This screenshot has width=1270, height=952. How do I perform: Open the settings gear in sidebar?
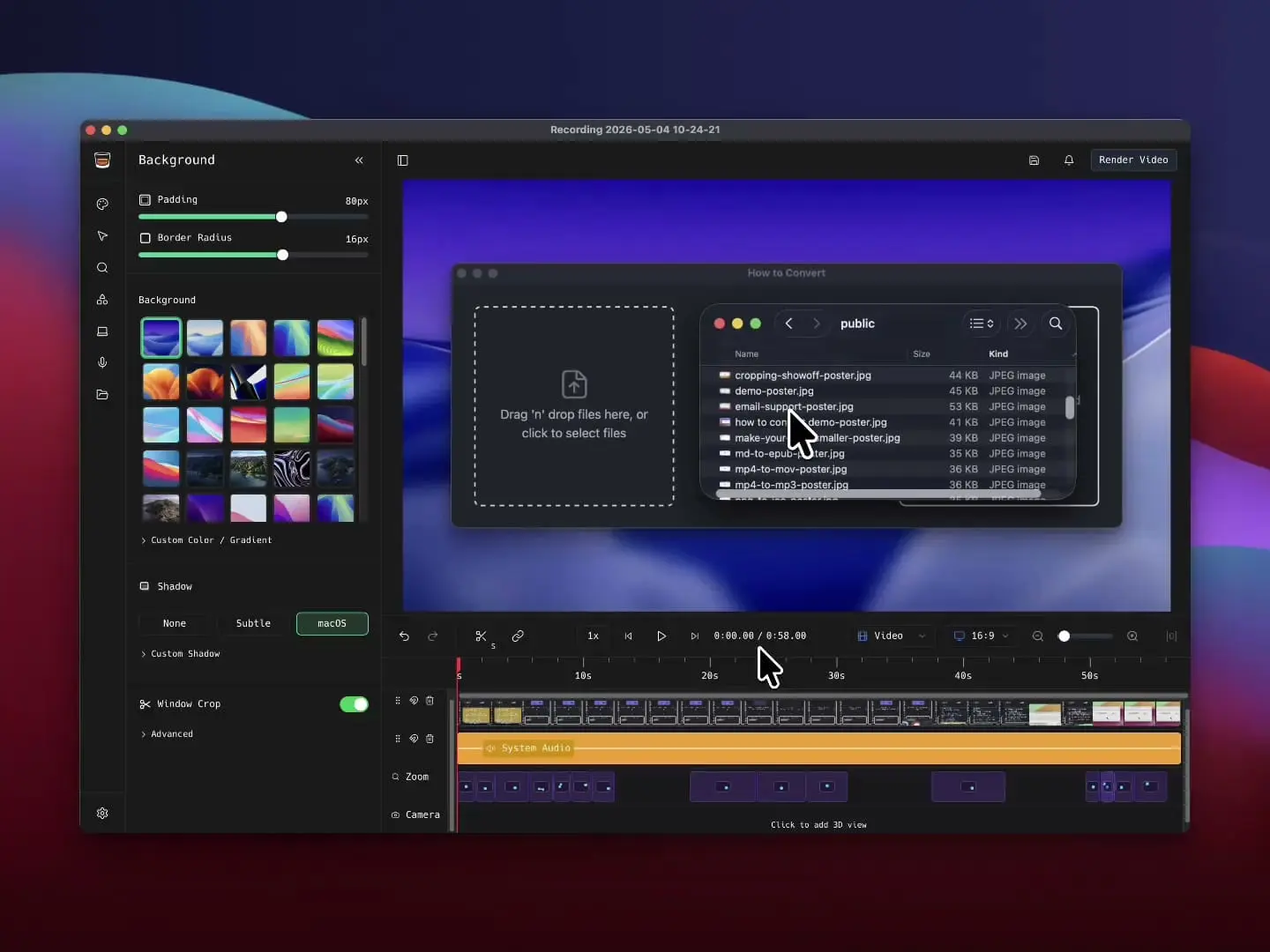click(102, 814)
